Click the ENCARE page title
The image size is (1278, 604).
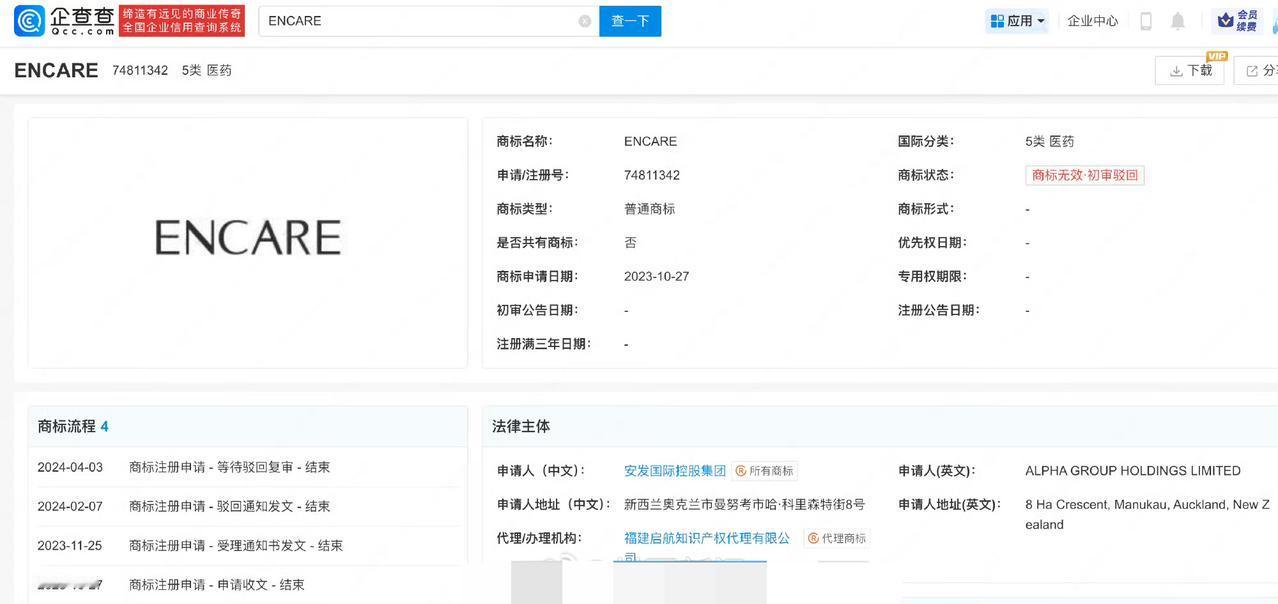[x=56, y=70]
